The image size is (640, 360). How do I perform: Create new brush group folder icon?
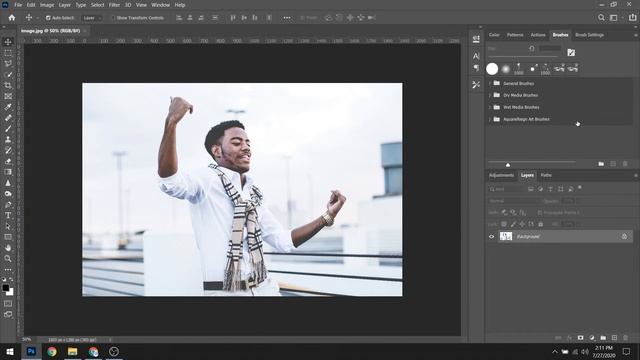pyautogui.click(x=601, y=164)
